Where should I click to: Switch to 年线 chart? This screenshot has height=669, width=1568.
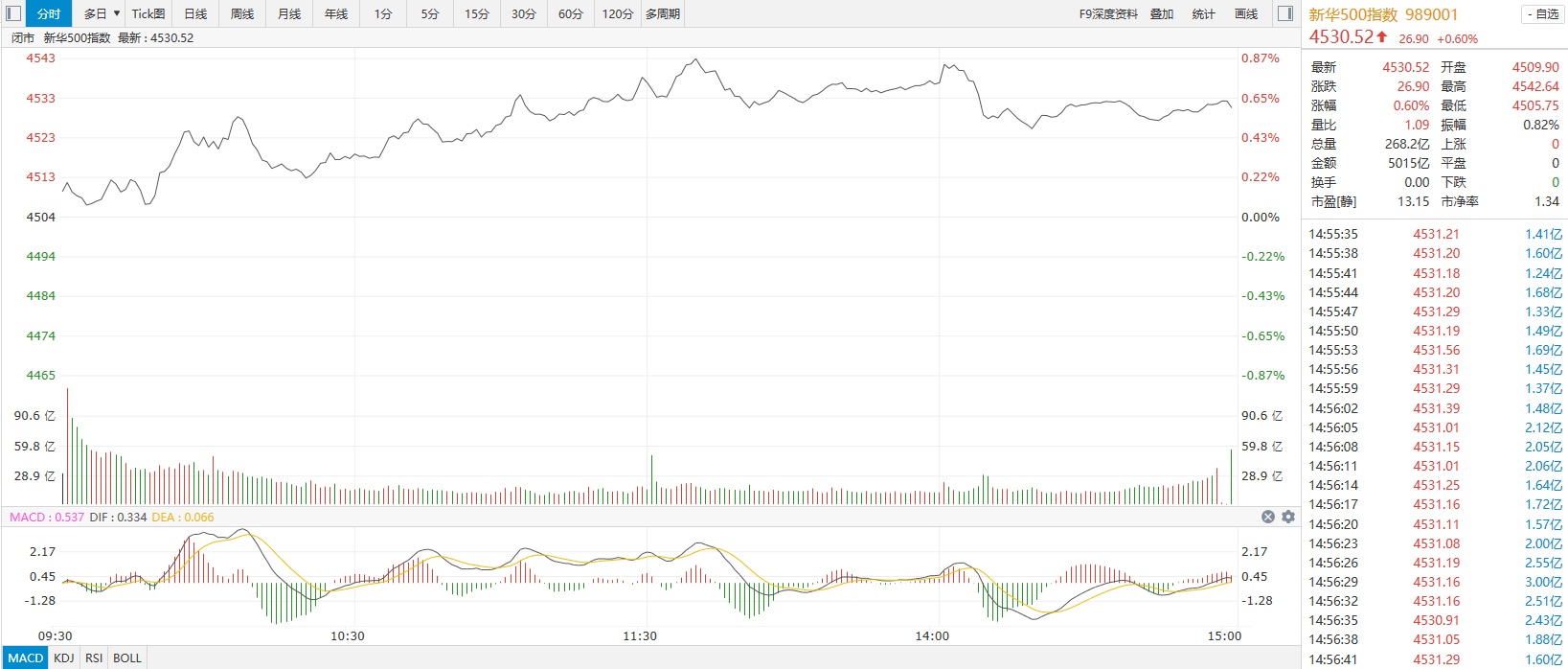(x=336, y=13)
